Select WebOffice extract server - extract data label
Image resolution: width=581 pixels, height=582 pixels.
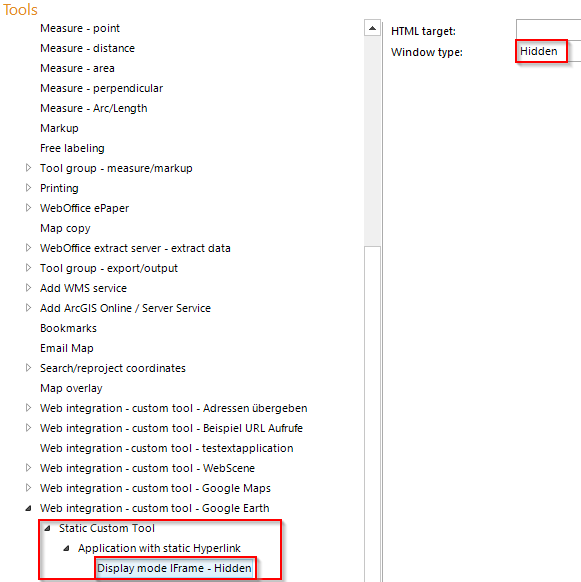tap(135, 248)
